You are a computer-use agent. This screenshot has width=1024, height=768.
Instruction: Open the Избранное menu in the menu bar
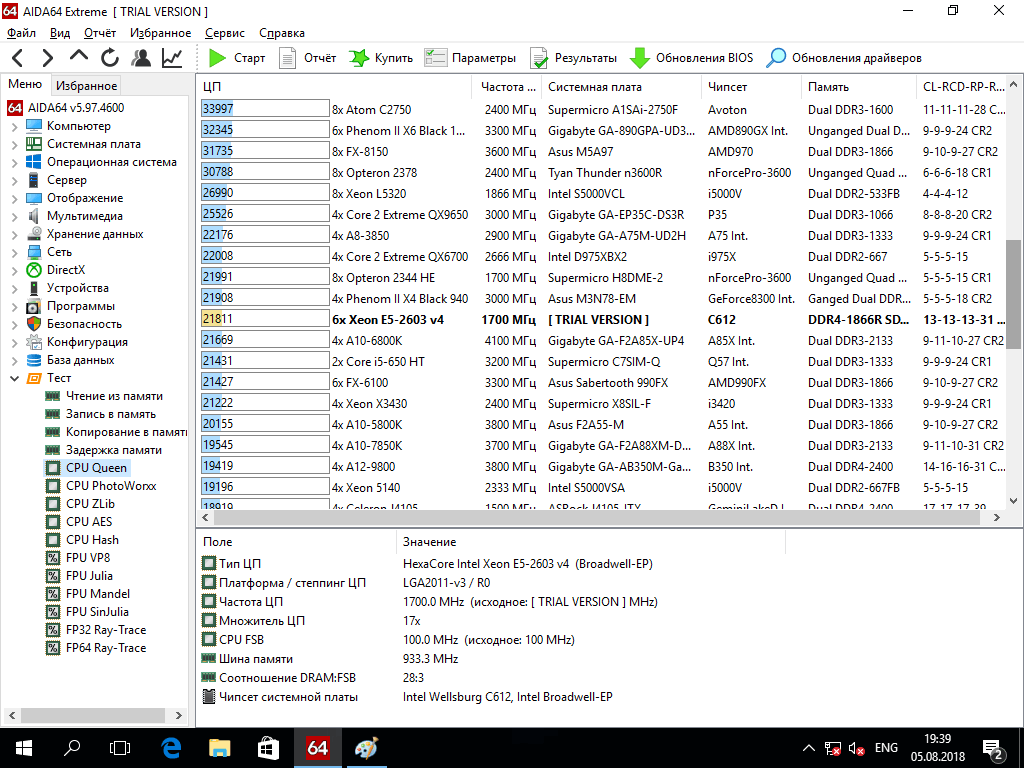(x=161, y=33)
